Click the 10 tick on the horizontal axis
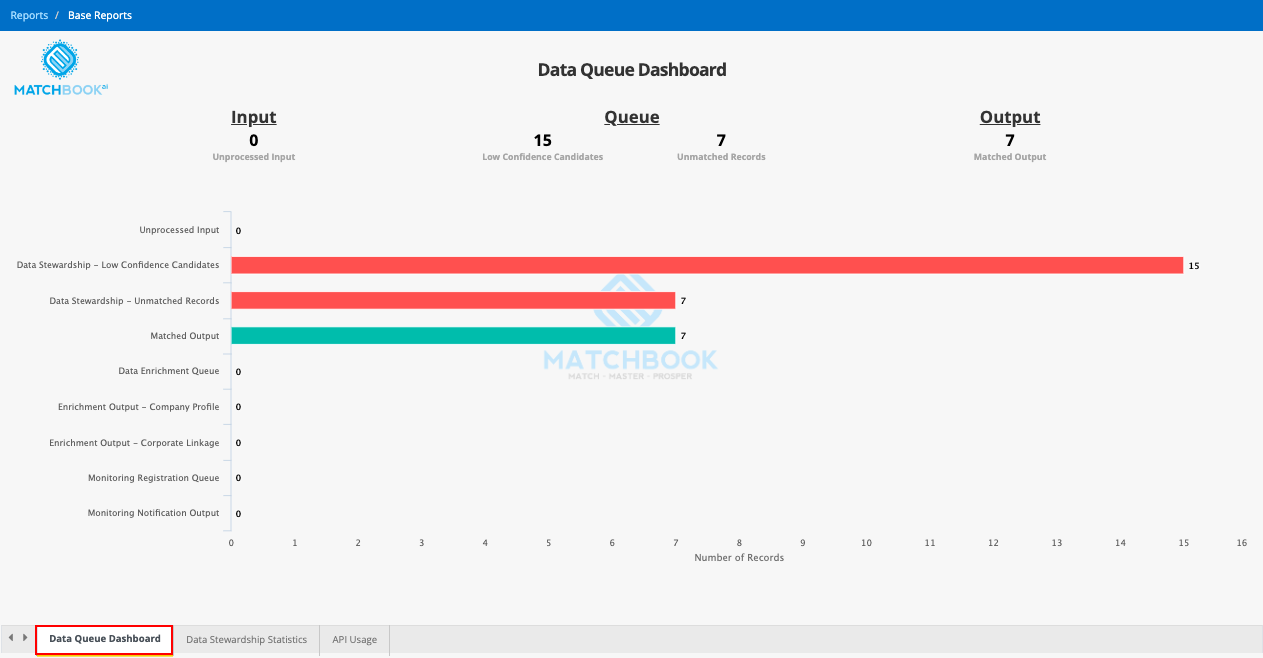The image size is (1263, 658). pos(866,543)
